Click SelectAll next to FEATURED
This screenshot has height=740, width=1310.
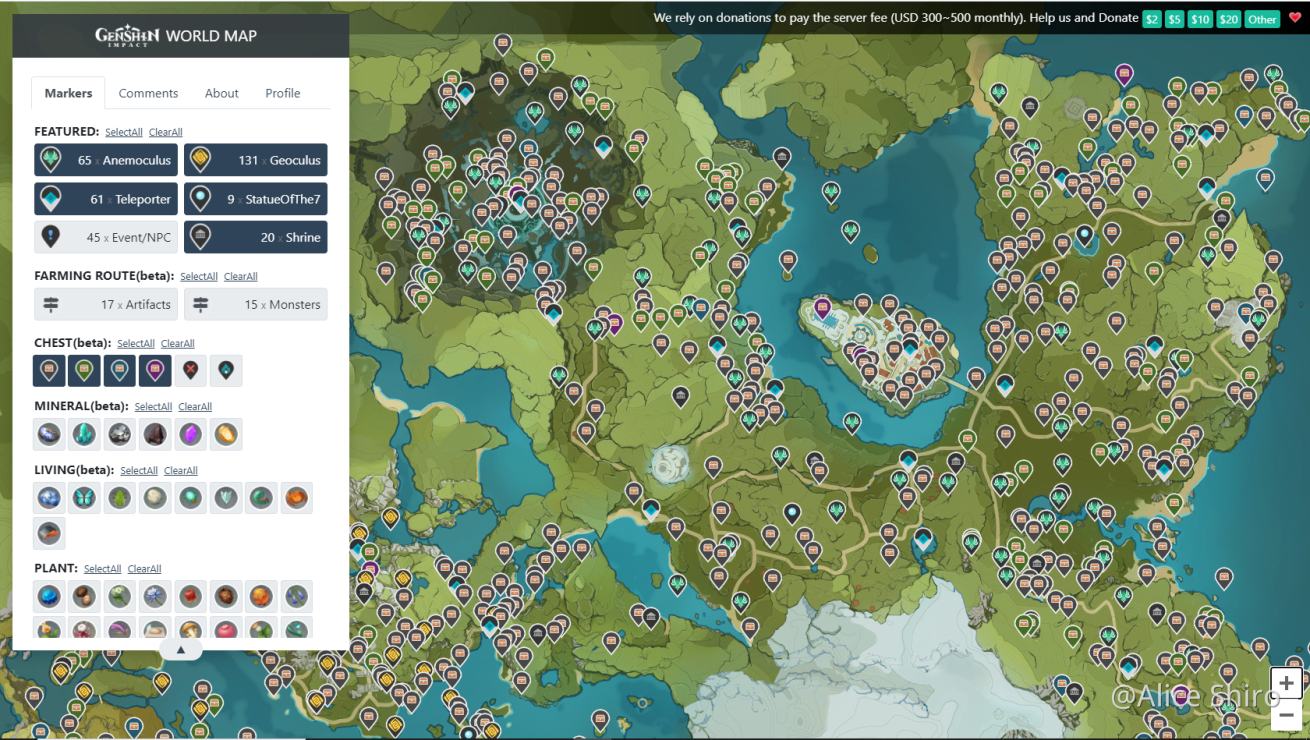tap(124, 132)
